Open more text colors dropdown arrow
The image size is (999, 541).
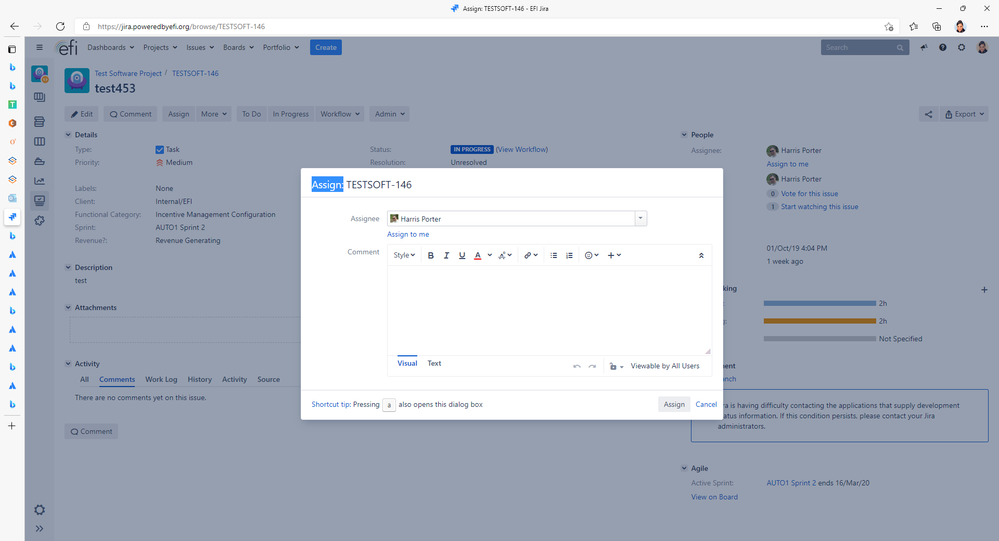[489, 256]
